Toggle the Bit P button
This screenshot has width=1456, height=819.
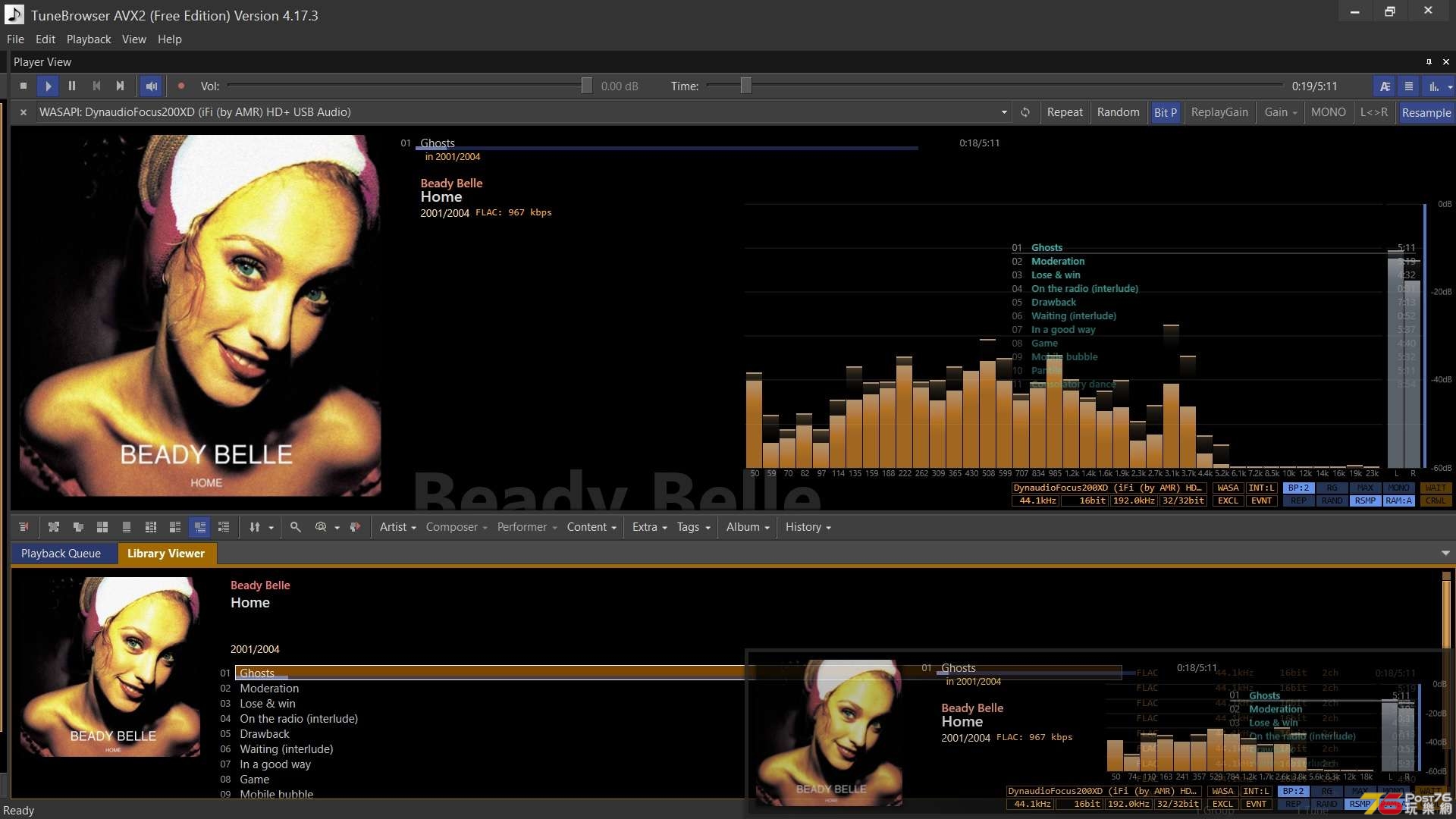tap(1166, 112)
